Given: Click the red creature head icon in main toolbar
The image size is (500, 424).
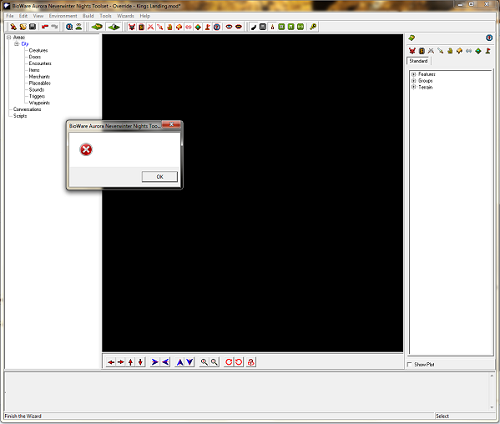Looking at the screenshot, I should tap(132, 27).
